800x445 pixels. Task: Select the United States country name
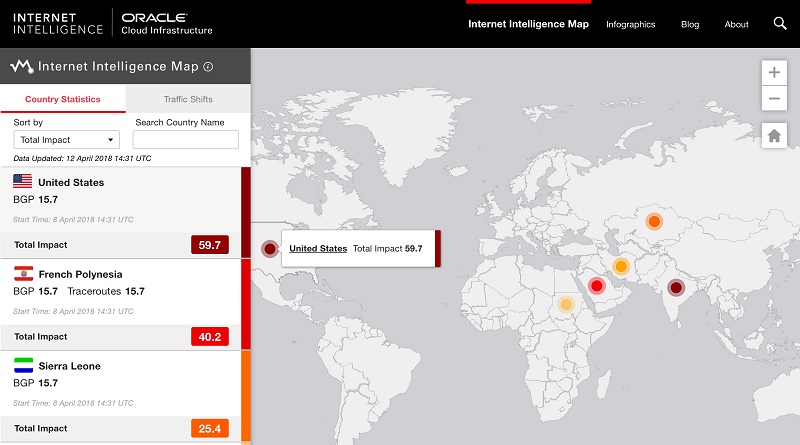71,183
